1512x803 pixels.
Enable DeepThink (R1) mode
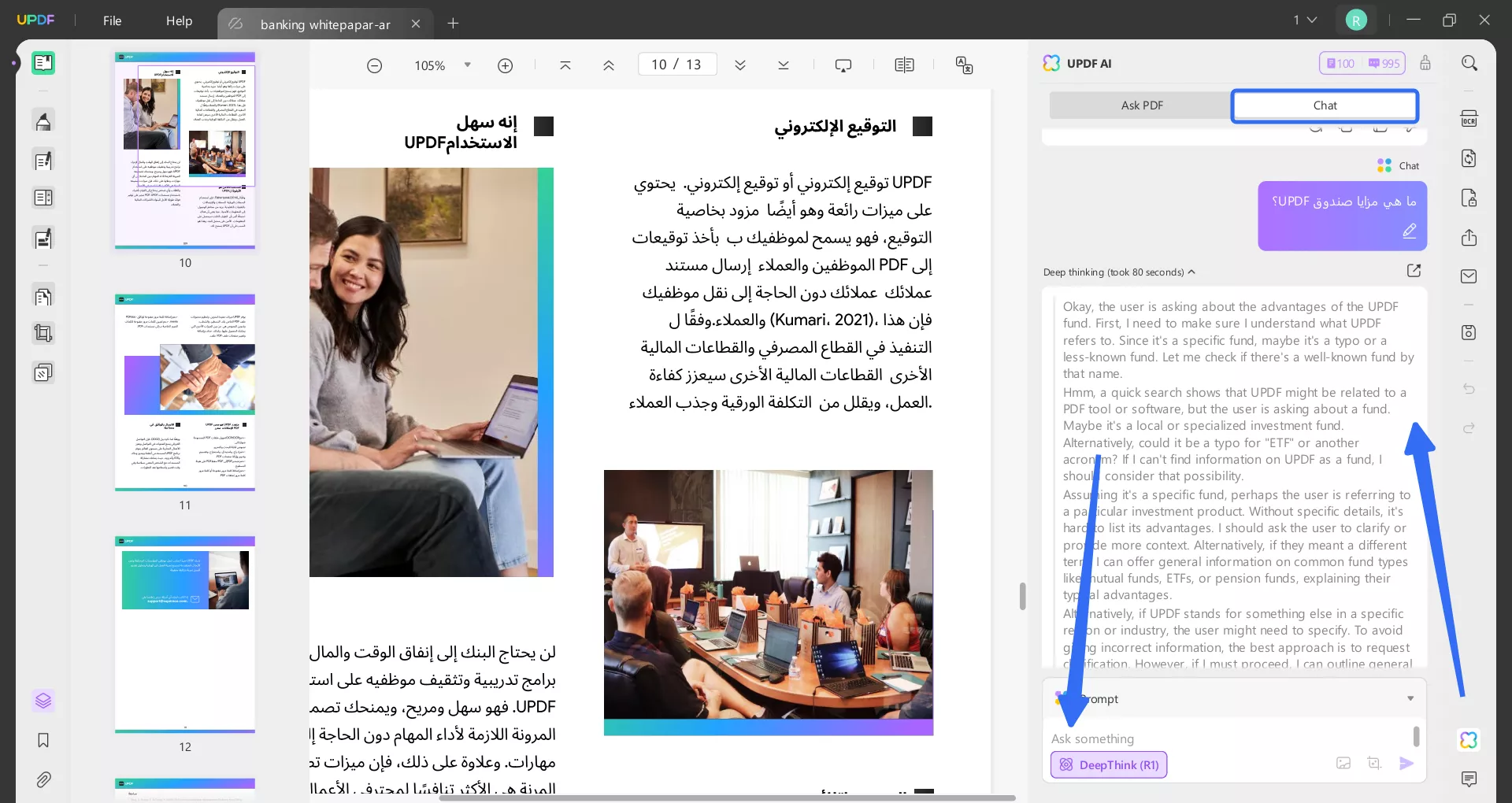1108,764
